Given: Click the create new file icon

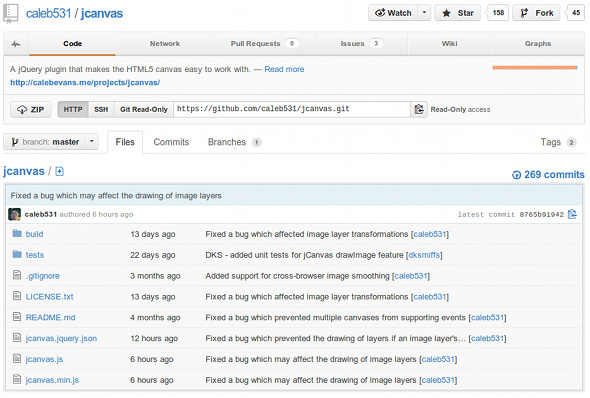Looking at the screenshot, I should [x=59, y=172].
